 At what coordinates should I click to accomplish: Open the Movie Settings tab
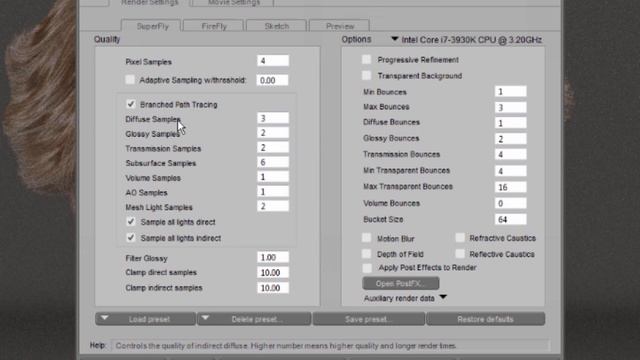[233, 3]
